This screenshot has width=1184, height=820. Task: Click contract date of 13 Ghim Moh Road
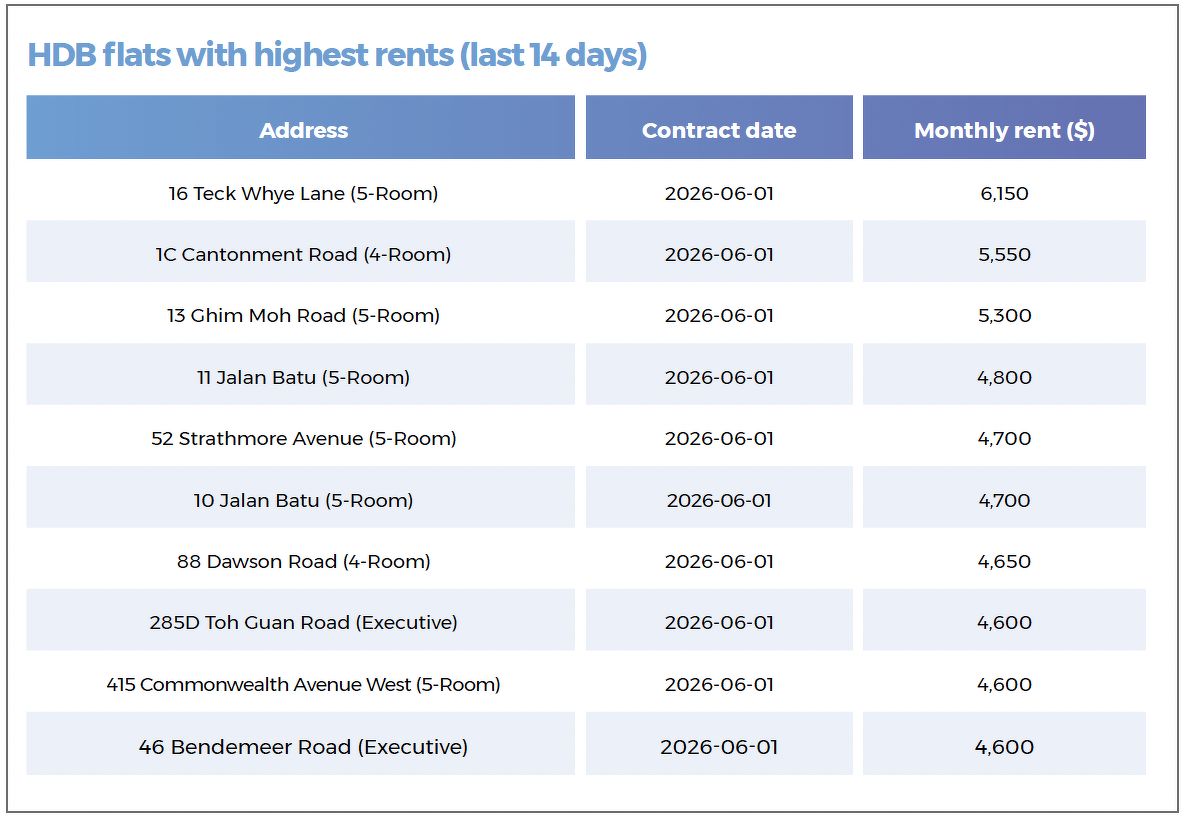pyautogui.click(x=719, y=316)
